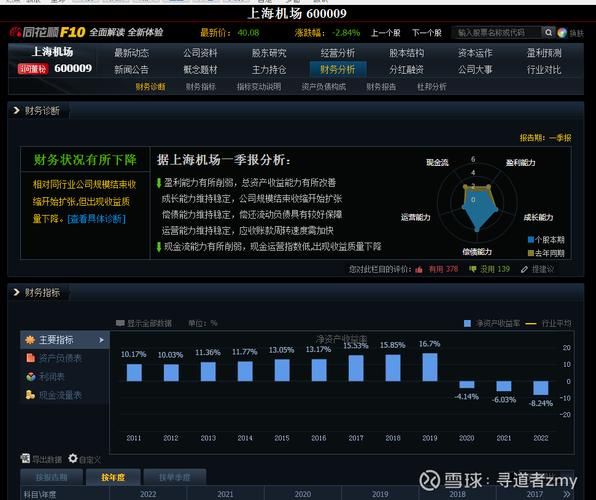Switch to the 财务报告 sub-tab
This screenshot has width=596, height=500.
tap(381, 87)
